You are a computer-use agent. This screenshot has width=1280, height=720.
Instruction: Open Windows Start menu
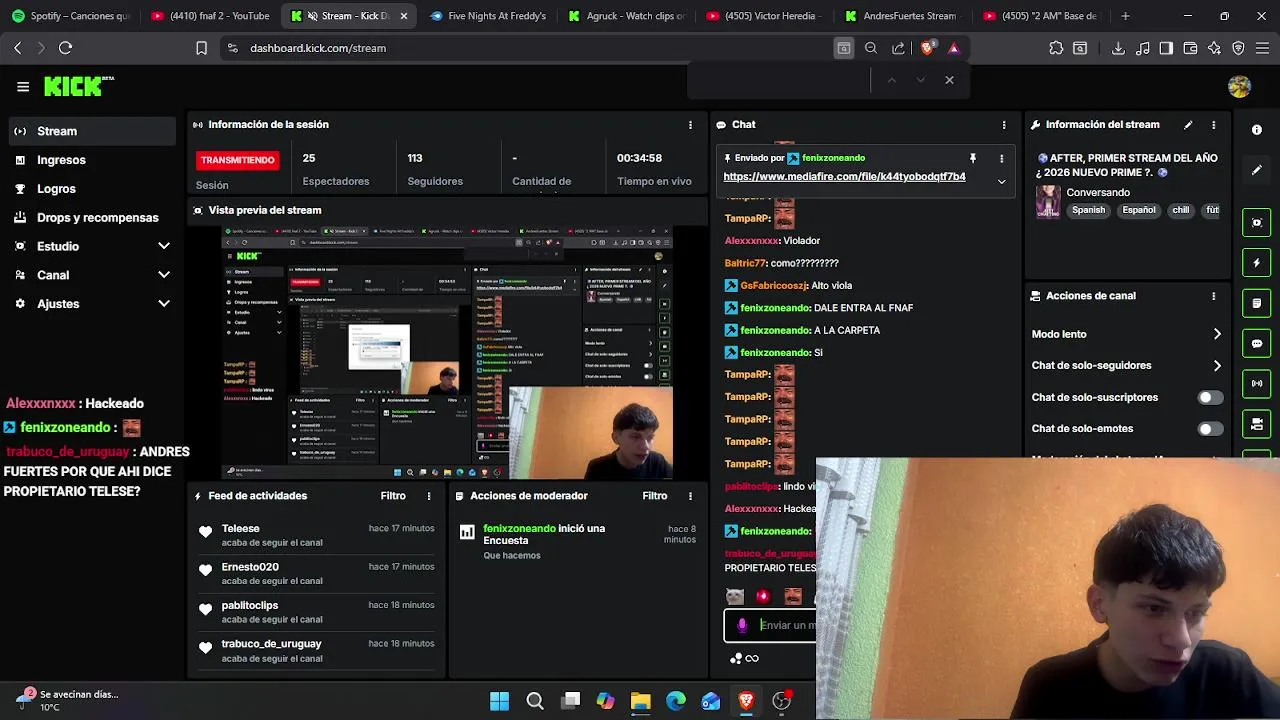[499, 701]
